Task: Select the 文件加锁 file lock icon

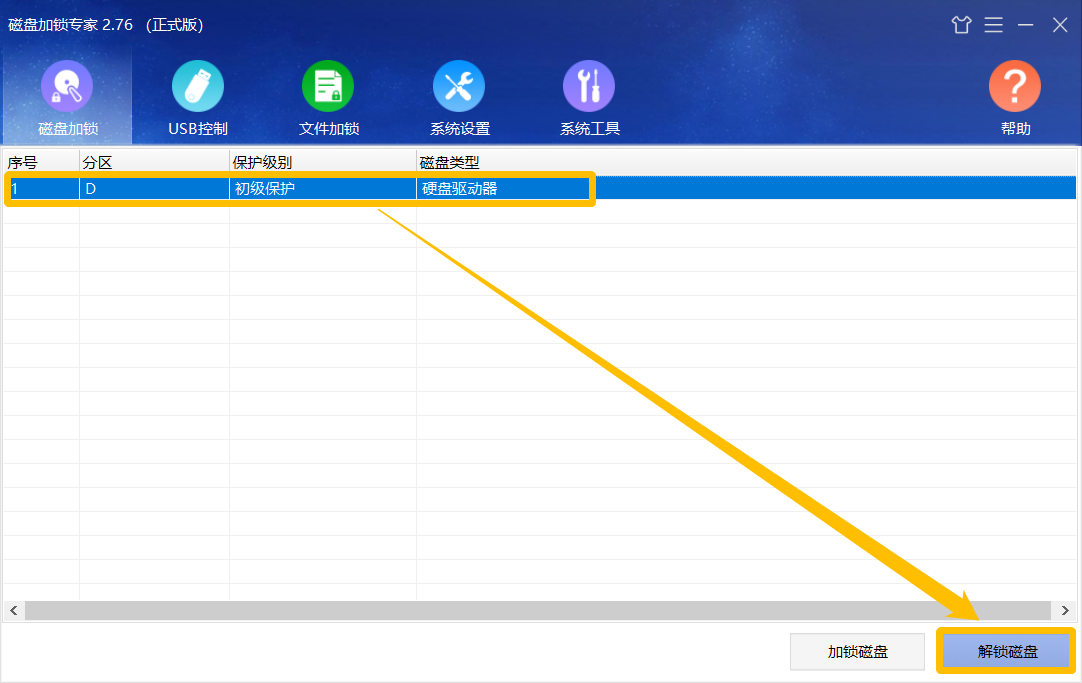Action: click(x=328, y=86)
